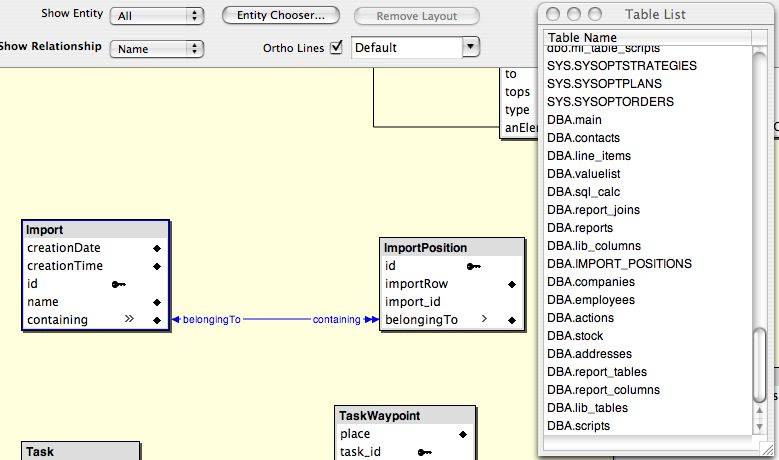This screenshot has width=779, height=460.
Task: Select DBA.valuelist in Table List
Action: 583,173
